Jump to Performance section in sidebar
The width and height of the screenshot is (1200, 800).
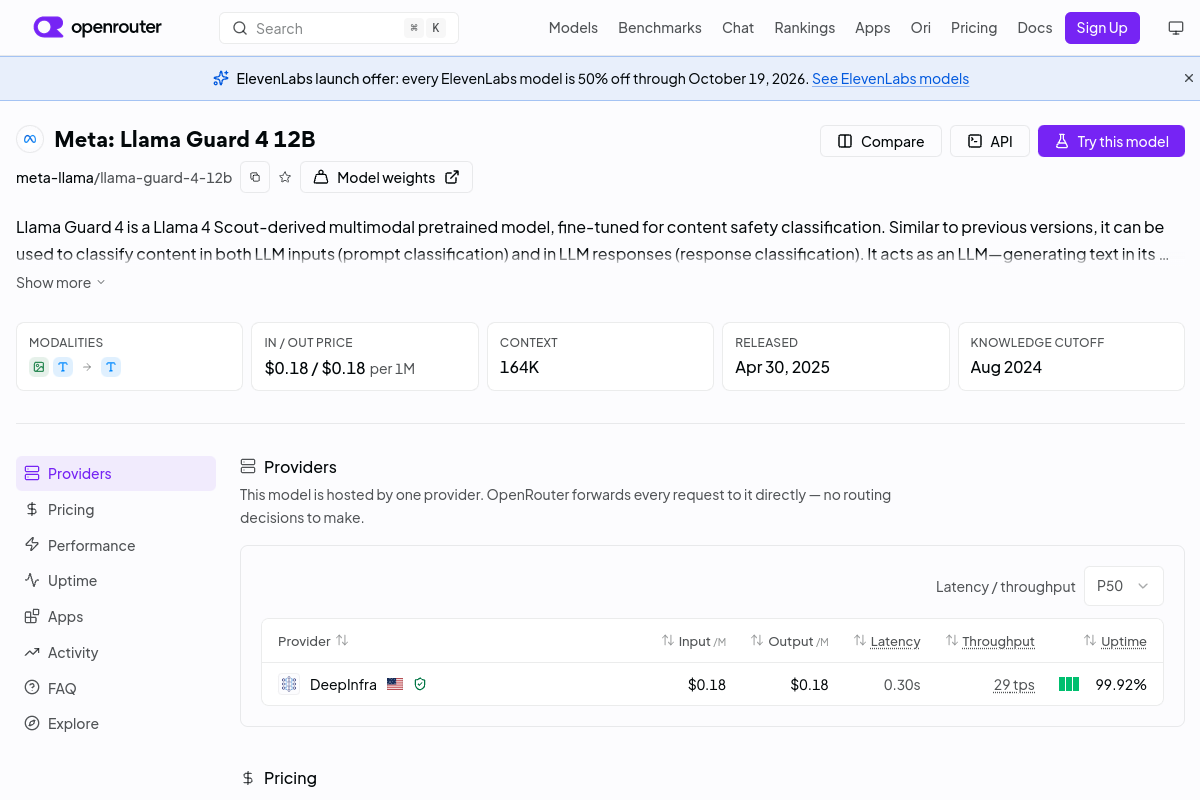[x=116, y=545]
